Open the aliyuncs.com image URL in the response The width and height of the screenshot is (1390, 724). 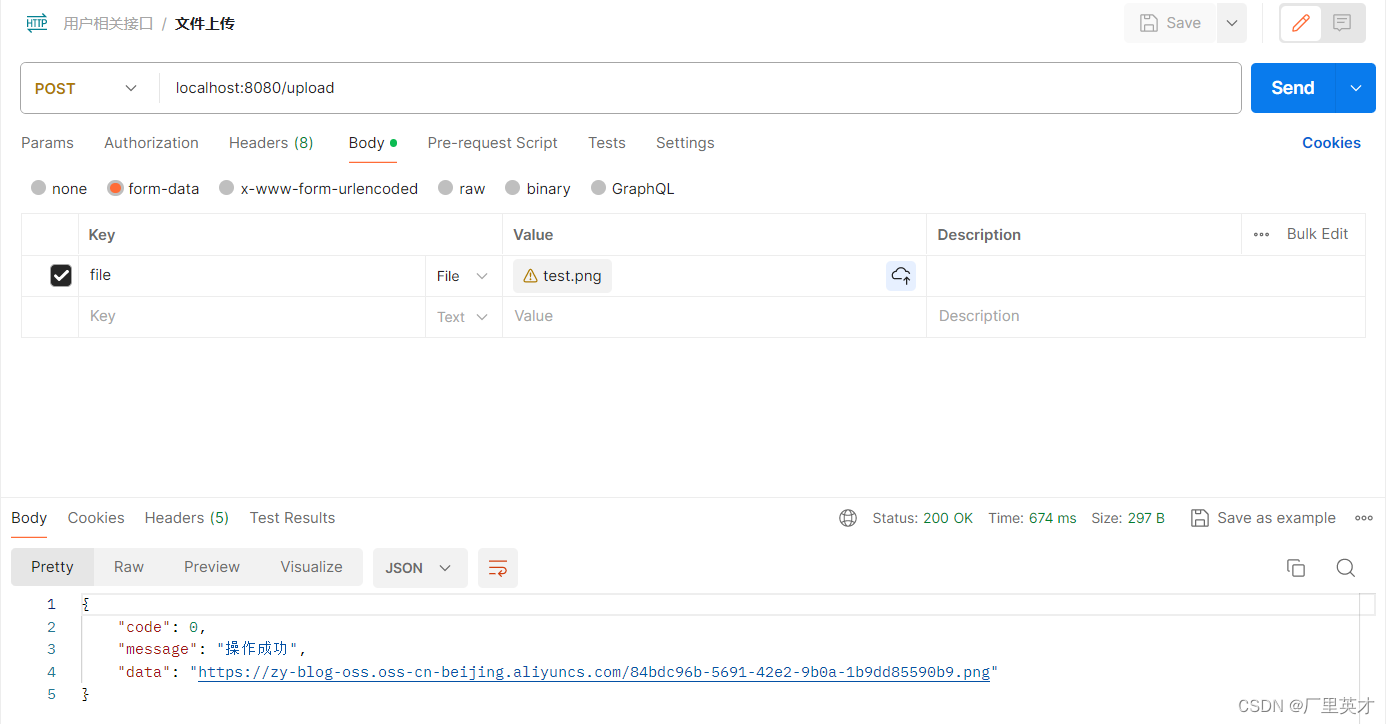click(594, 672)
